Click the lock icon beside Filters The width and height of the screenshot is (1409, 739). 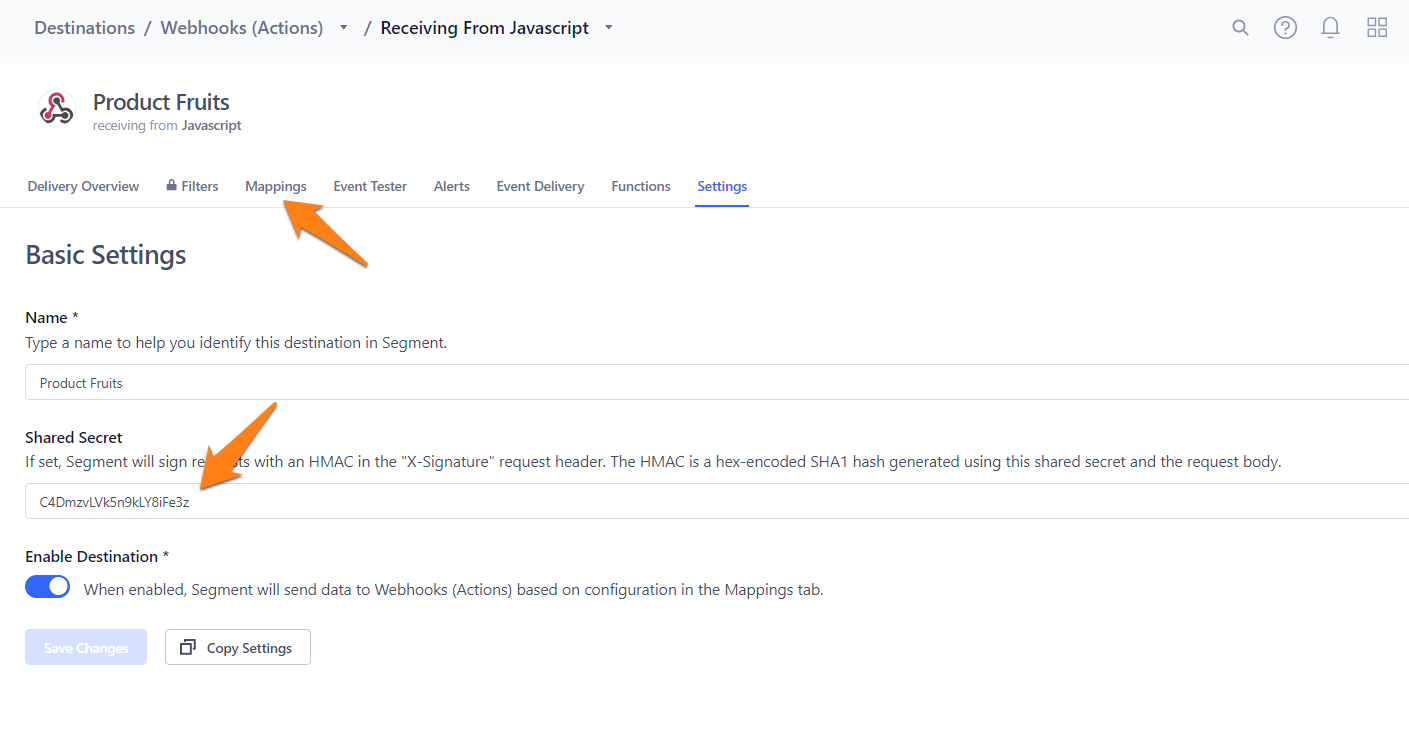[169, 185]
